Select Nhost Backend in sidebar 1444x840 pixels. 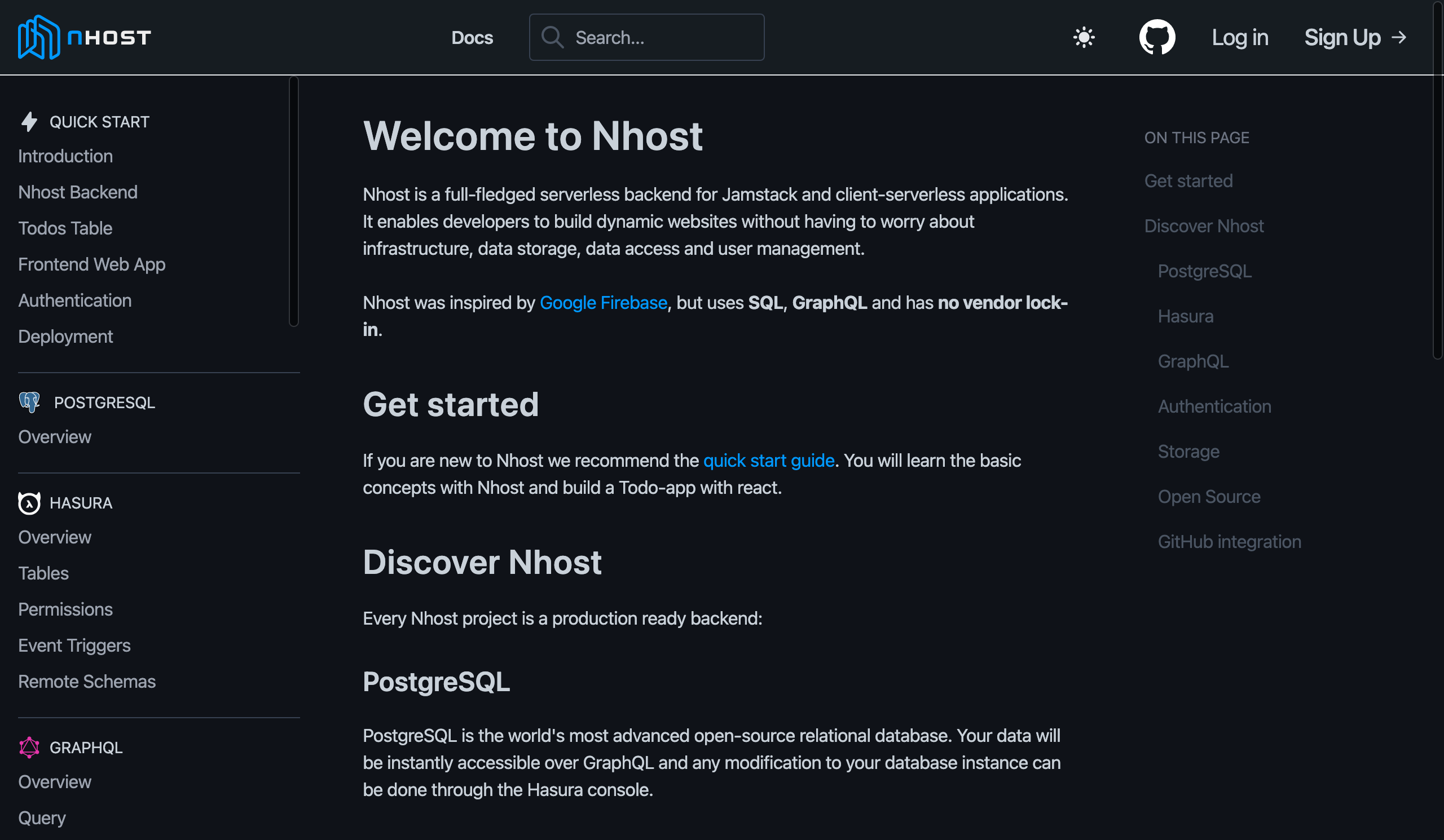click(x=78, y=192)
